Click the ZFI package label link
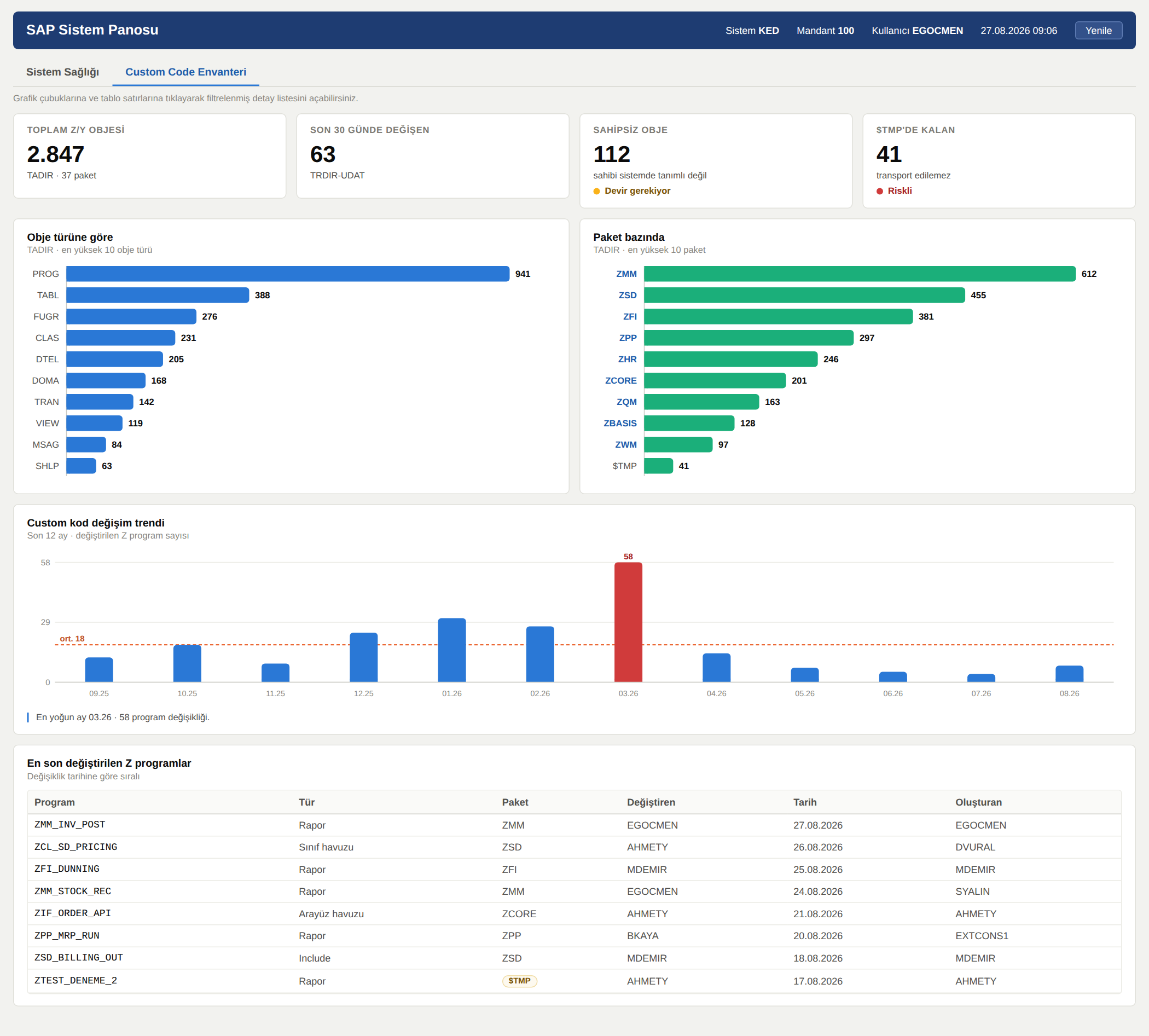This screenshot has height=1036, width=1149. pos(629,316)
